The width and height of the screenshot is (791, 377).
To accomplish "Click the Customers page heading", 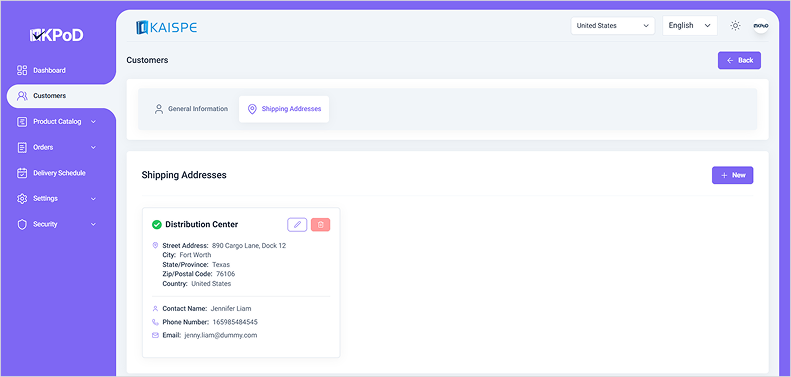I will click(147, 60).
